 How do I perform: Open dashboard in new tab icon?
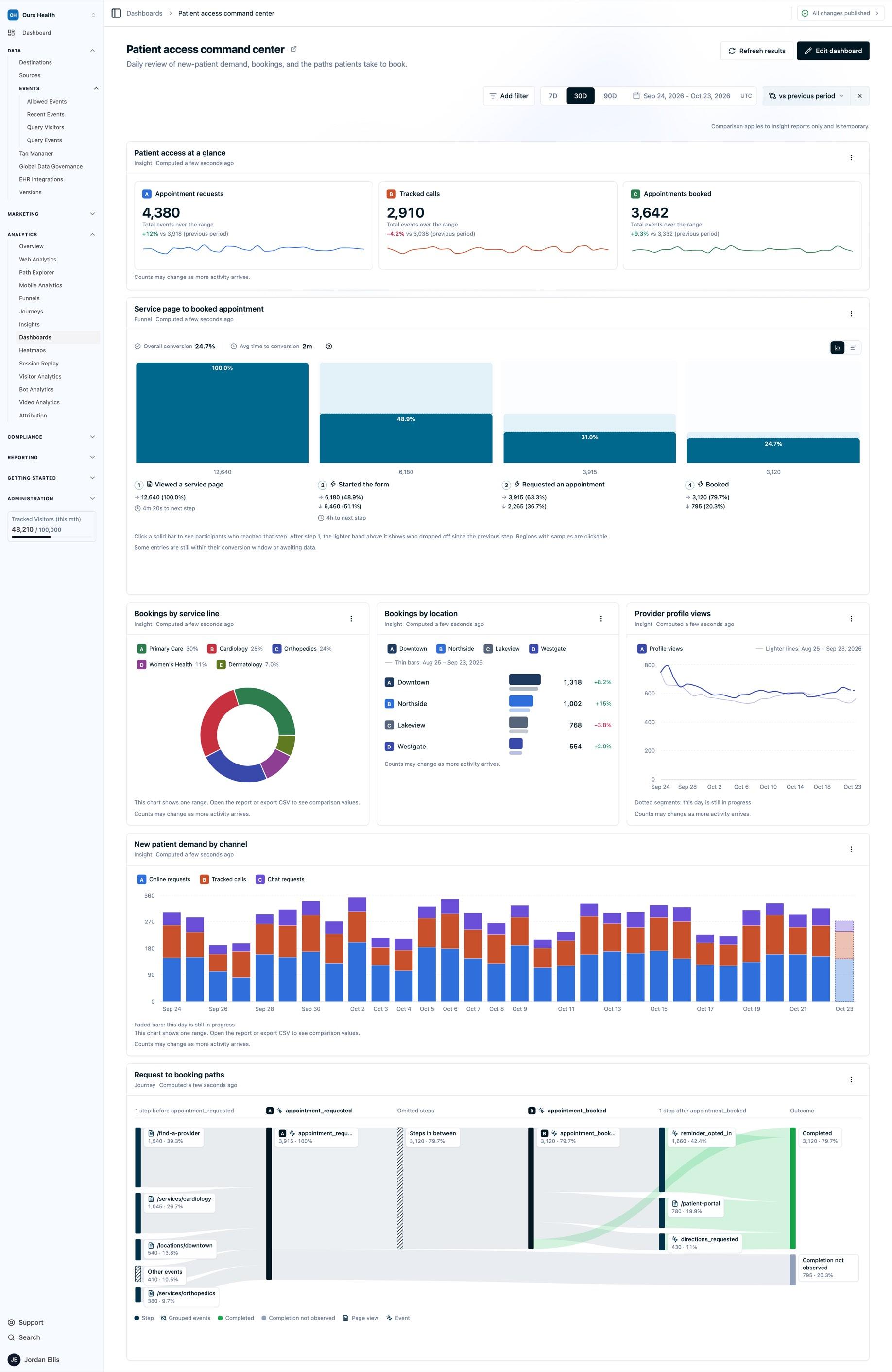[293, 50]
